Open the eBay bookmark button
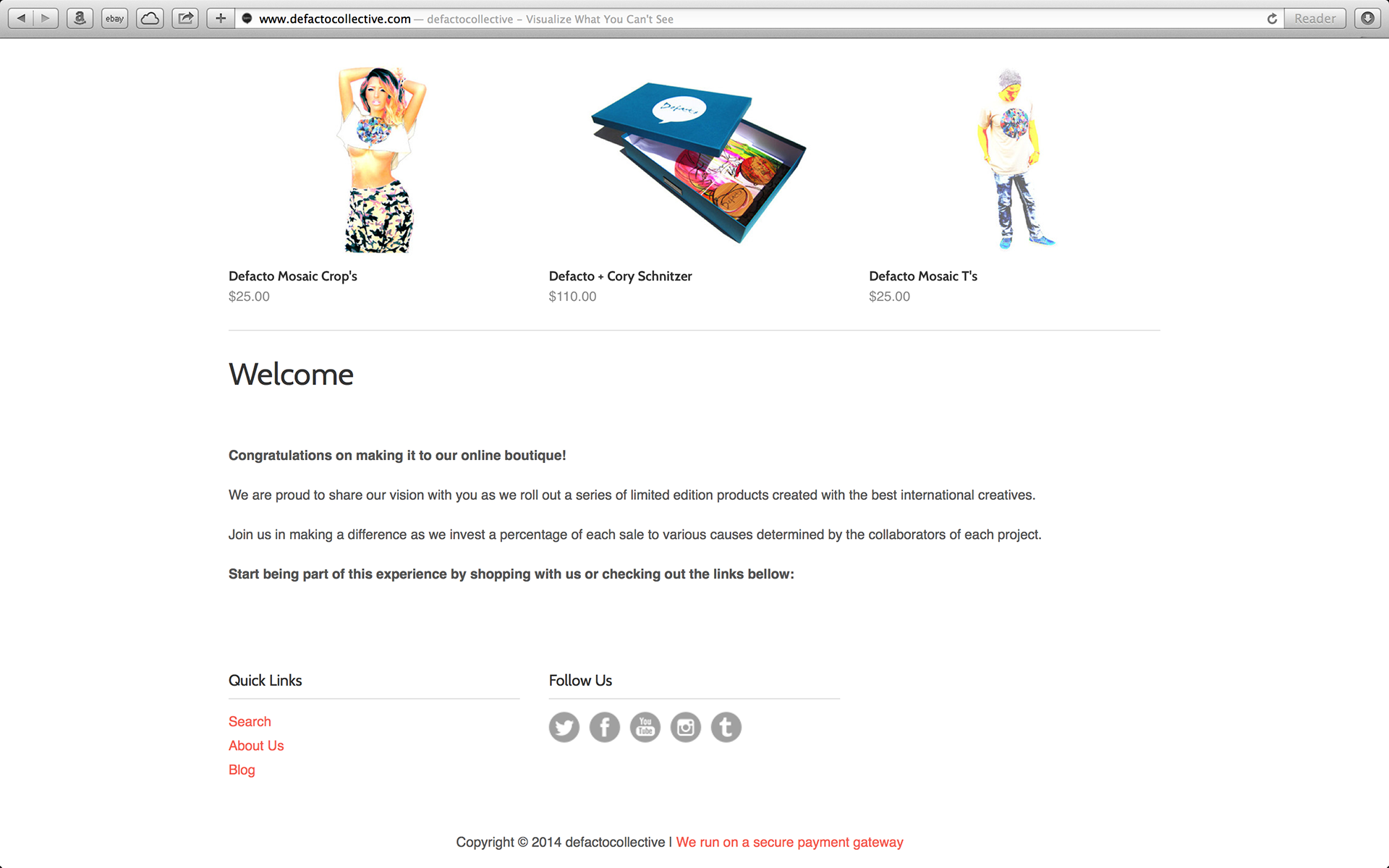 [114, 19]
